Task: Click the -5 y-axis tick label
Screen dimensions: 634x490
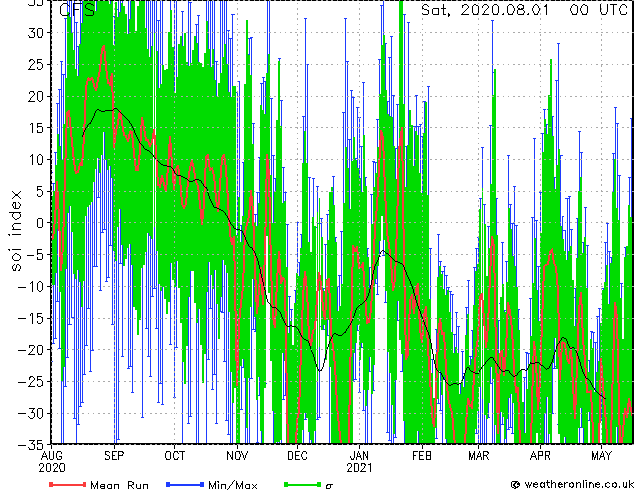Action: 35,255
